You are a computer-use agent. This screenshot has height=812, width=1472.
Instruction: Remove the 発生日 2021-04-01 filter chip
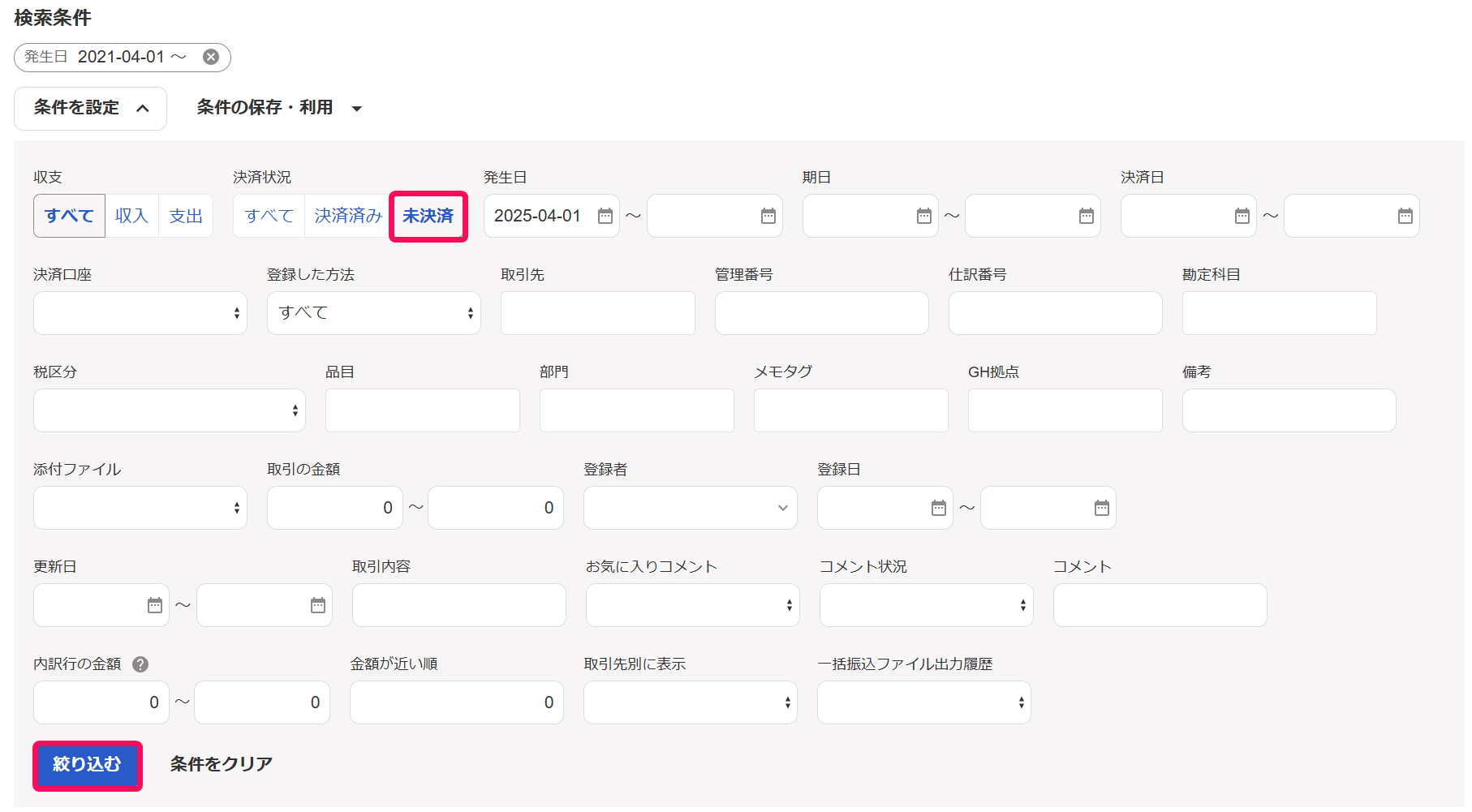pyautogui.click(x=211, y=57)
